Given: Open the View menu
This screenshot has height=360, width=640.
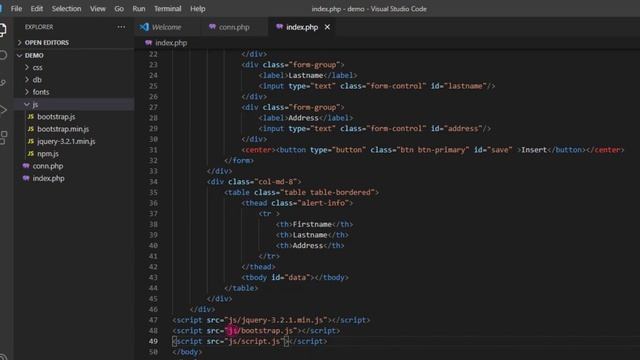Looking at the screenshot, I should (x=98, y=9).
